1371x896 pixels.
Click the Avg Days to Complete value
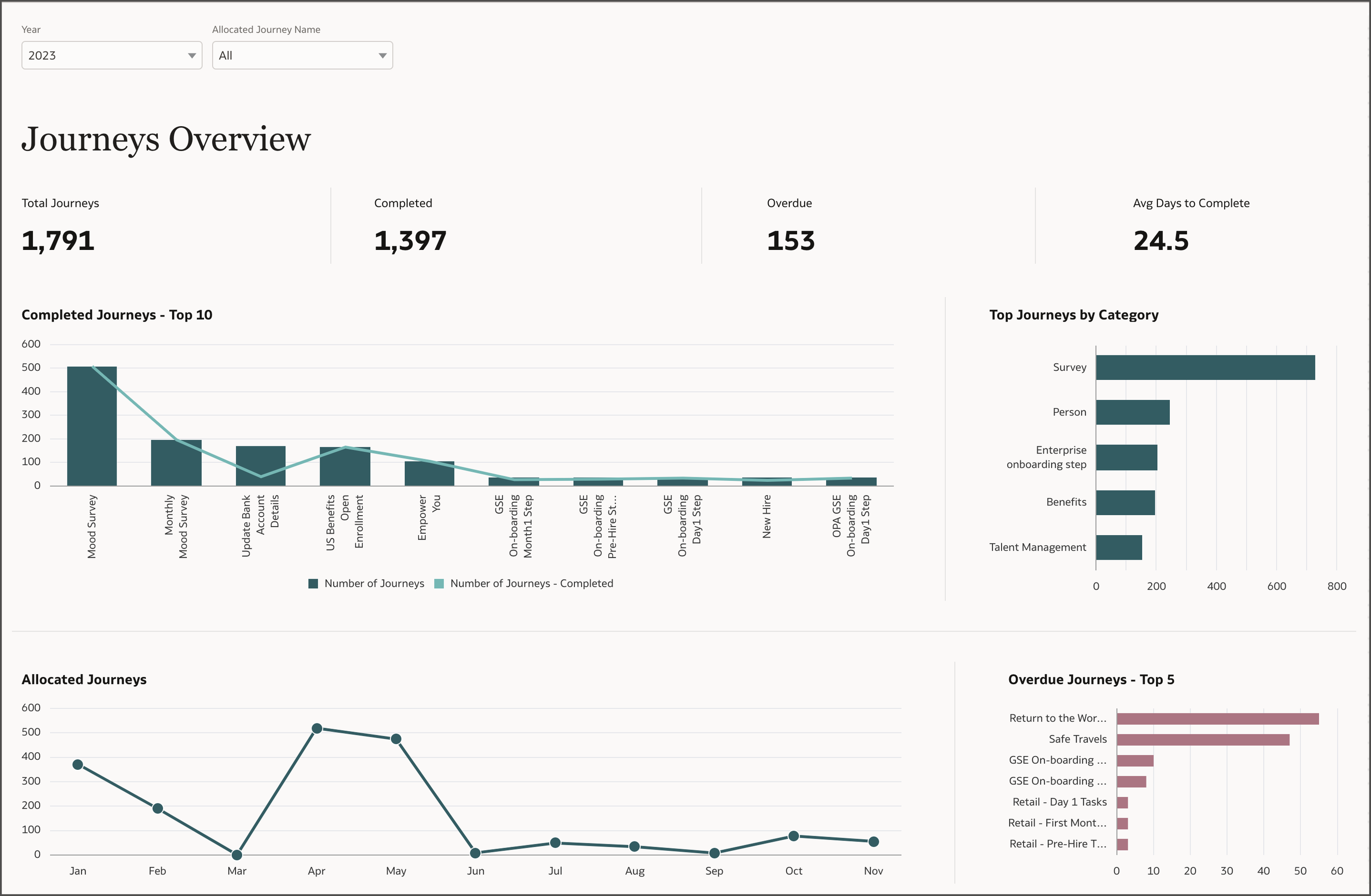1159,240
